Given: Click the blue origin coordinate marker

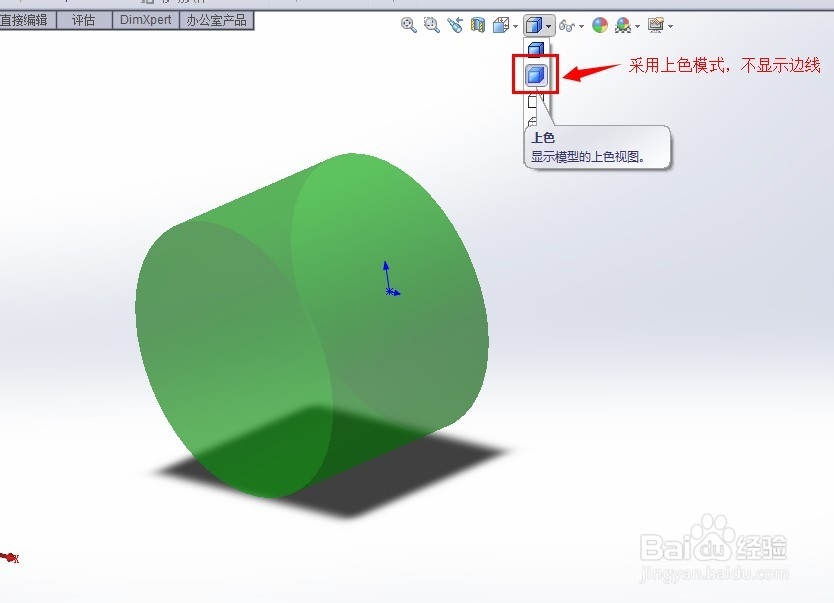Looking at the screenshot, I should [x=390, y=279].
